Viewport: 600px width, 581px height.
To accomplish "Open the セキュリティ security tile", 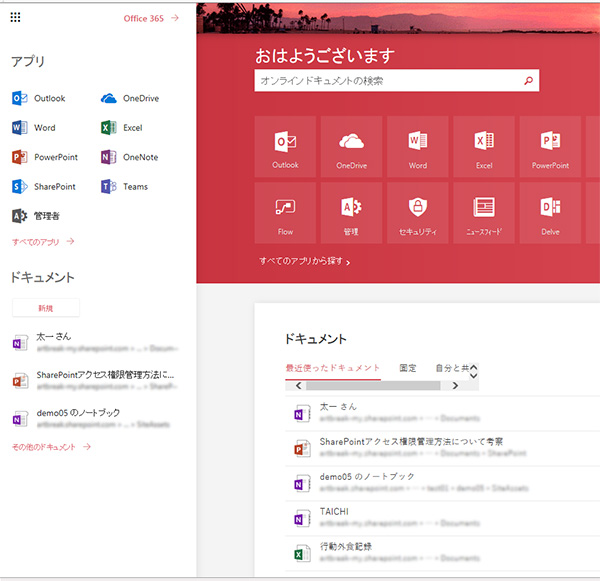I will (x=417, y=213).
